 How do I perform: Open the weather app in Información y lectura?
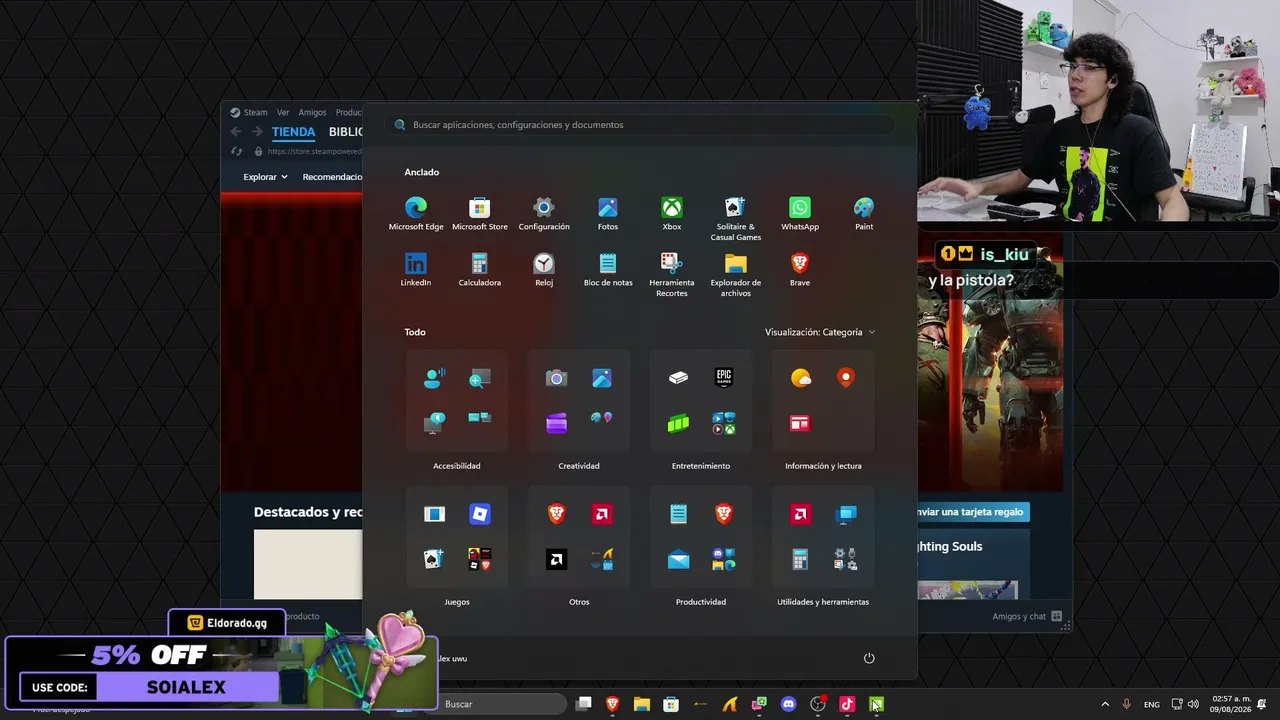(801, 377)
